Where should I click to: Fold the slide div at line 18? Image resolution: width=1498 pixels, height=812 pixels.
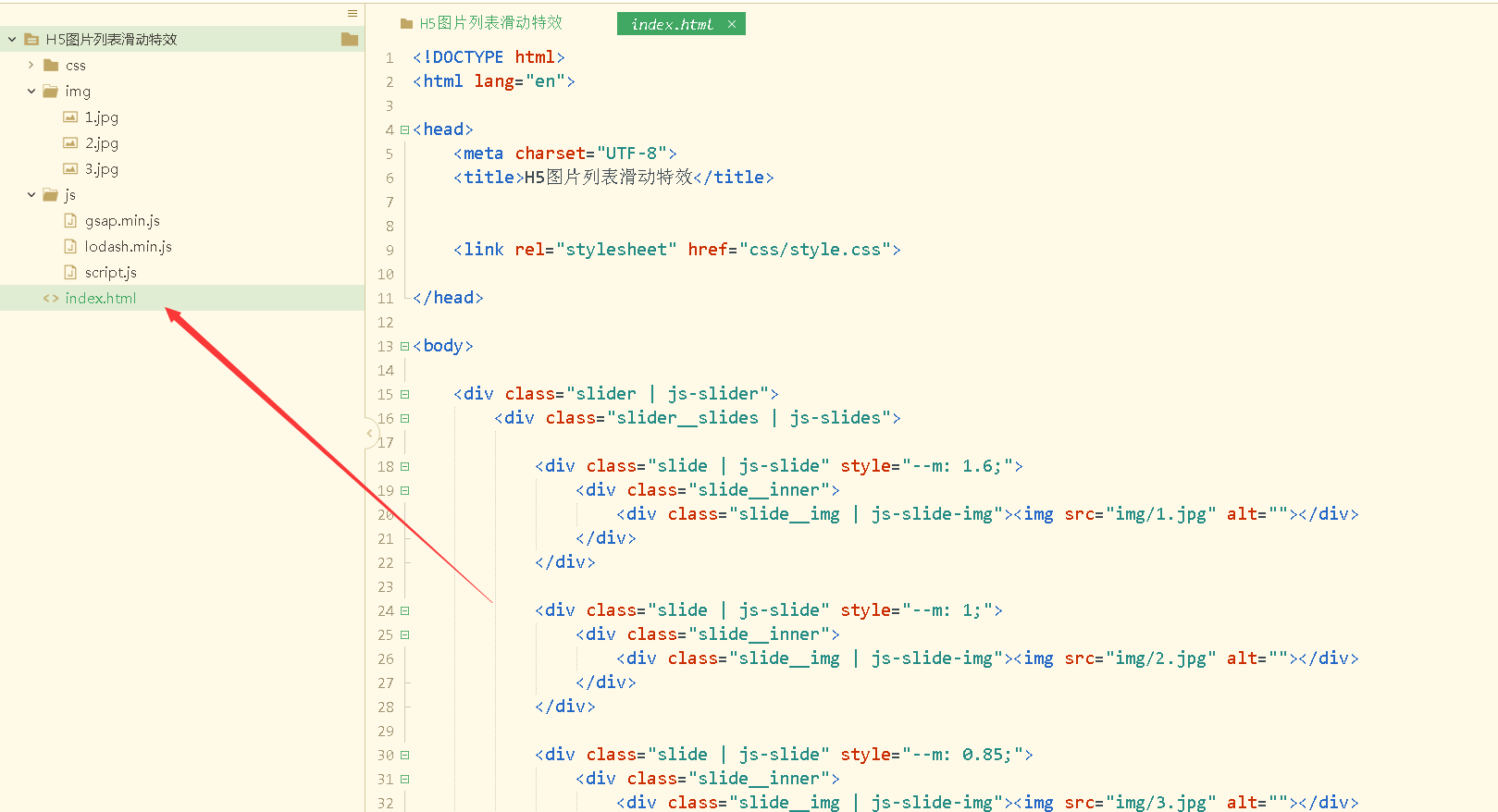coord(404,466)
